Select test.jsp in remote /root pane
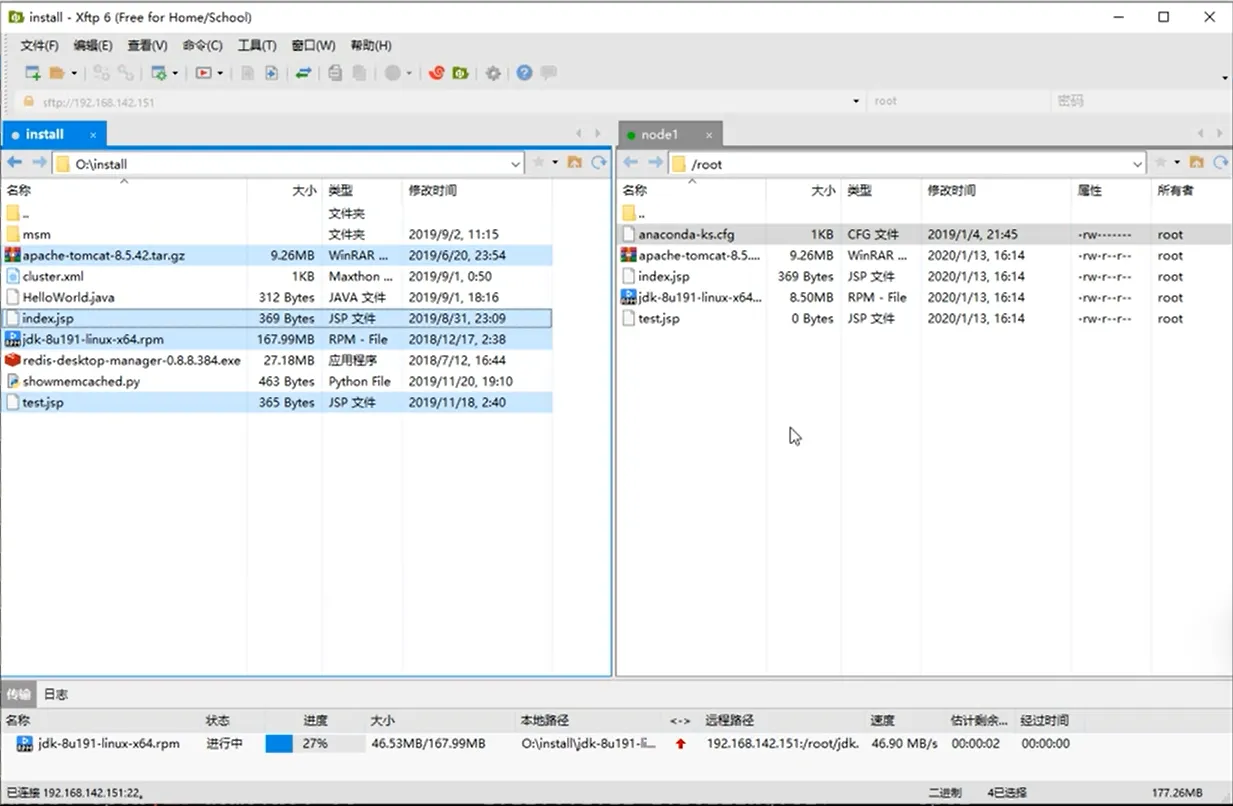 click(924, 318)
